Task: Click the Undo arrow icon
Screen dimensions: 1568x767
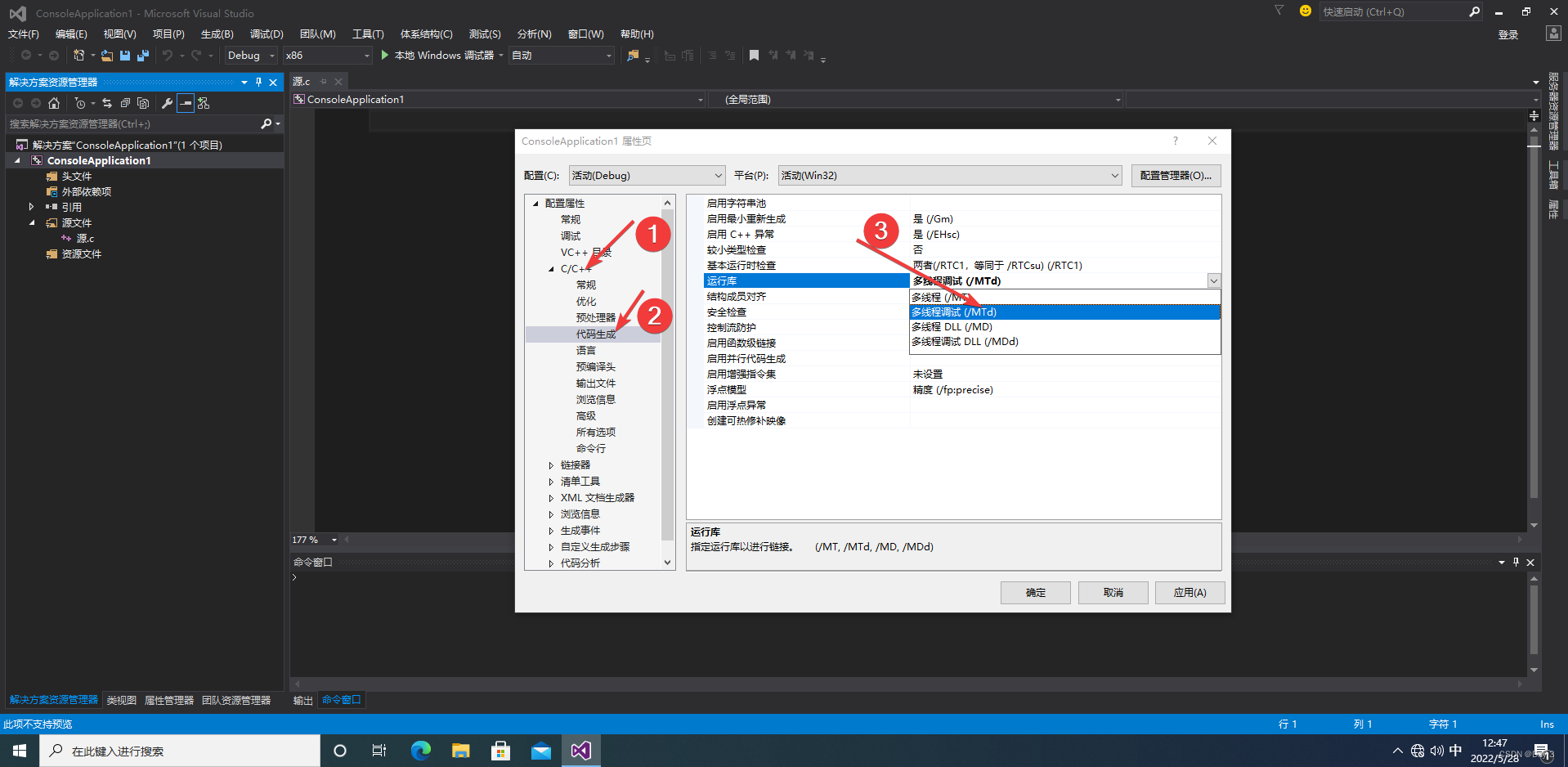Action: point(167,55)
